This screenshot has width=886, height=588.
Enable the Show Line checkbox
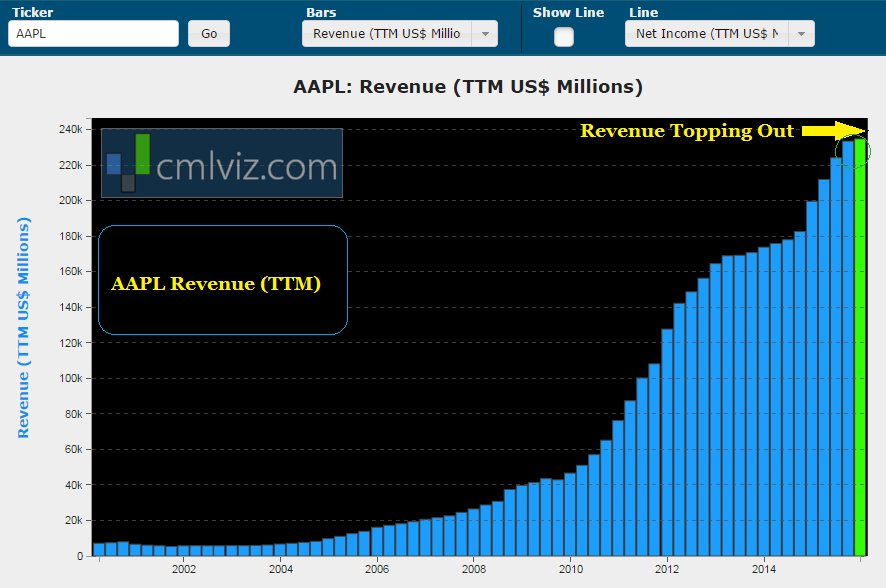pos(563,37)
